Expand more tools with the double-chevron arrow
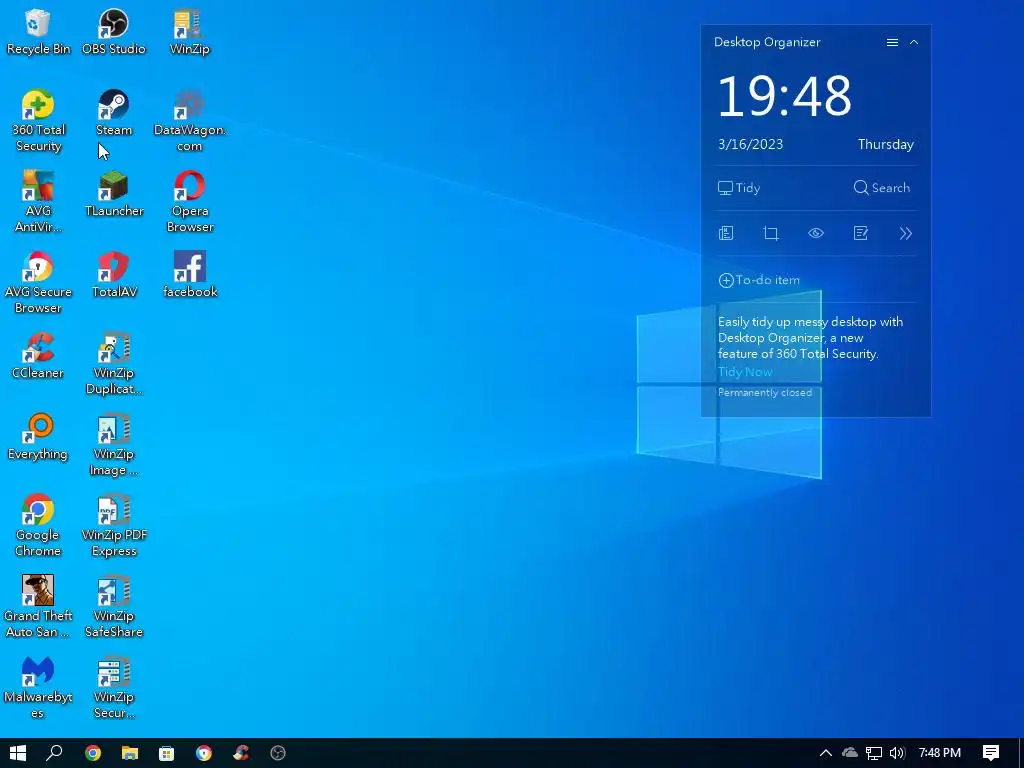The height and width of the screenshot is (768, 1024). [905, 233]
